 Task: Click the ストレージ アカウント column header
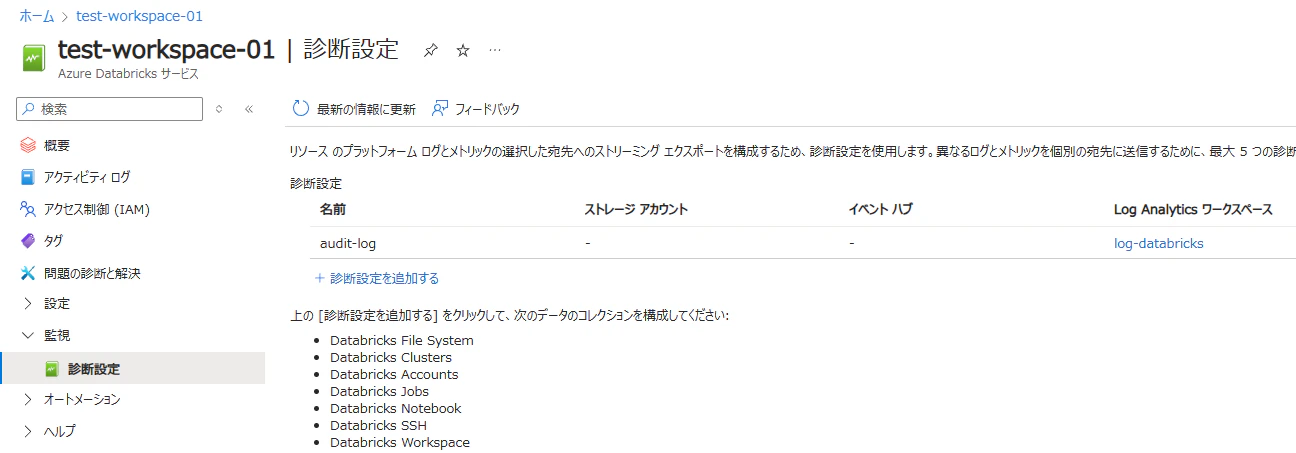tap(636, 209)
